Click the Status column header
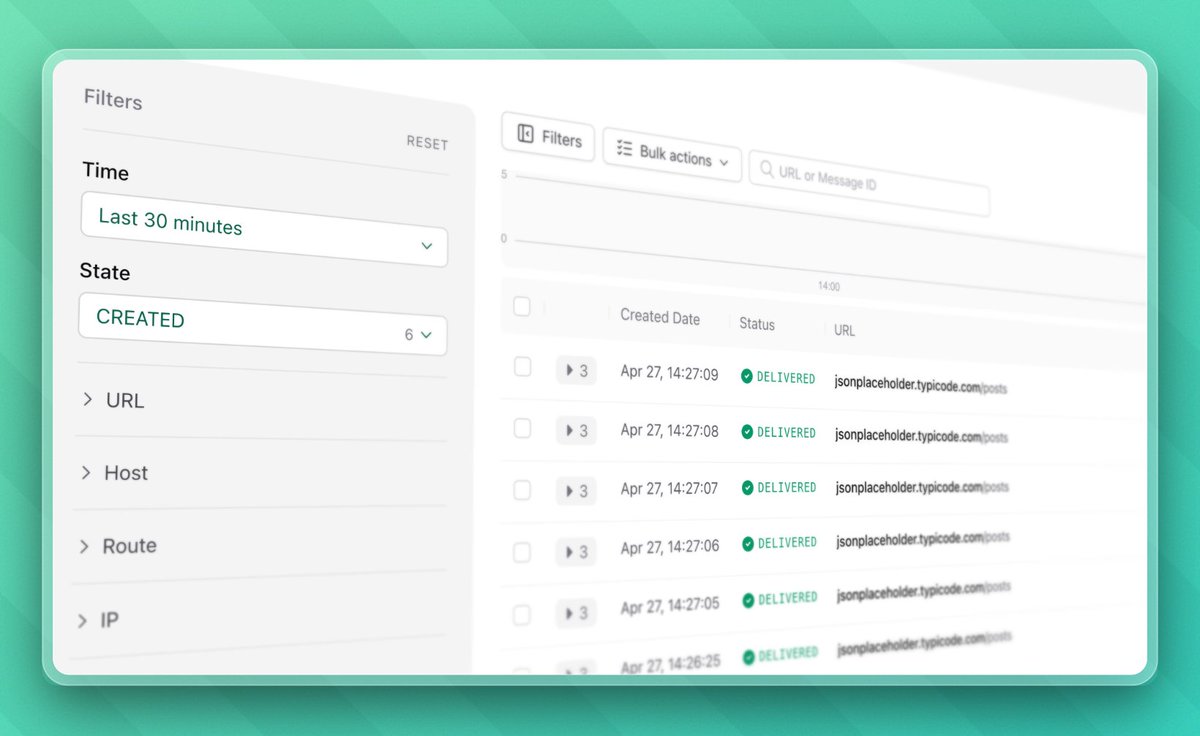 click(757, 324)
